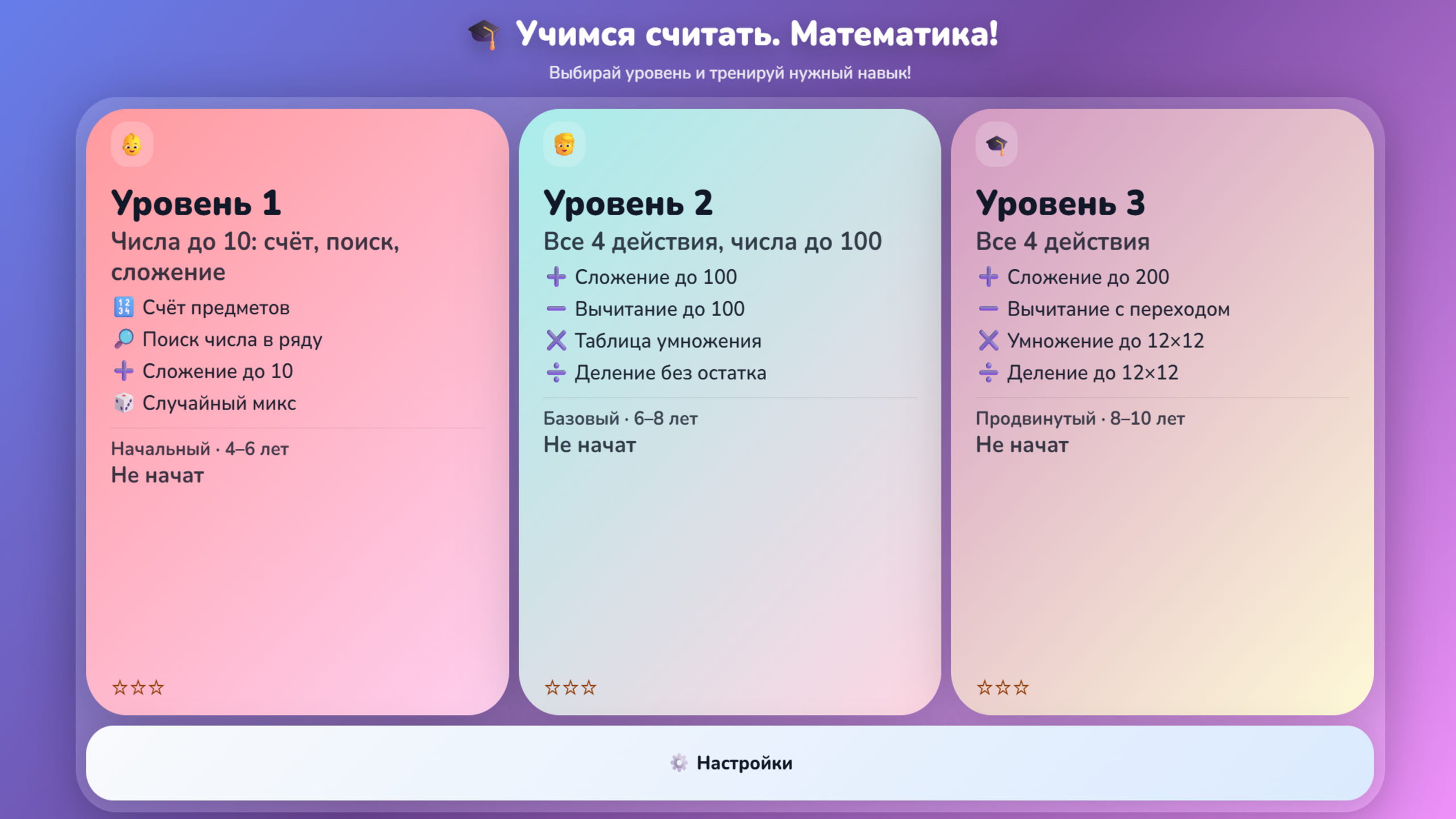
Task: Click the dice icon for Случайный микс
Action: [125, 403]
